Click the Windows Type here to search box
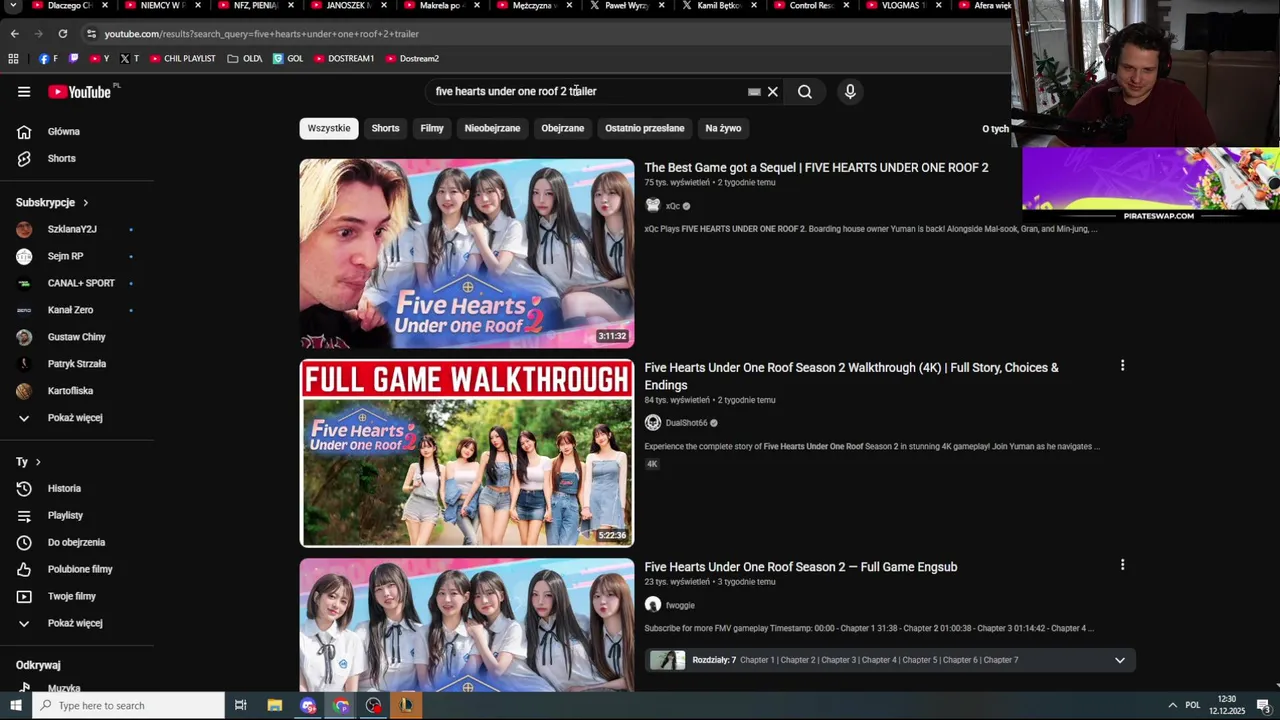Viewport: 1280px width, 720px height. [x=128, y=706]
